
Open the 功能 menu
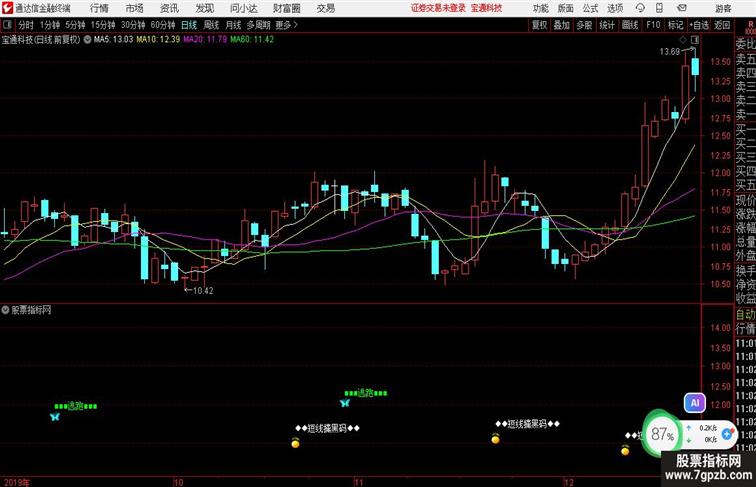click(x=541, y=8)
